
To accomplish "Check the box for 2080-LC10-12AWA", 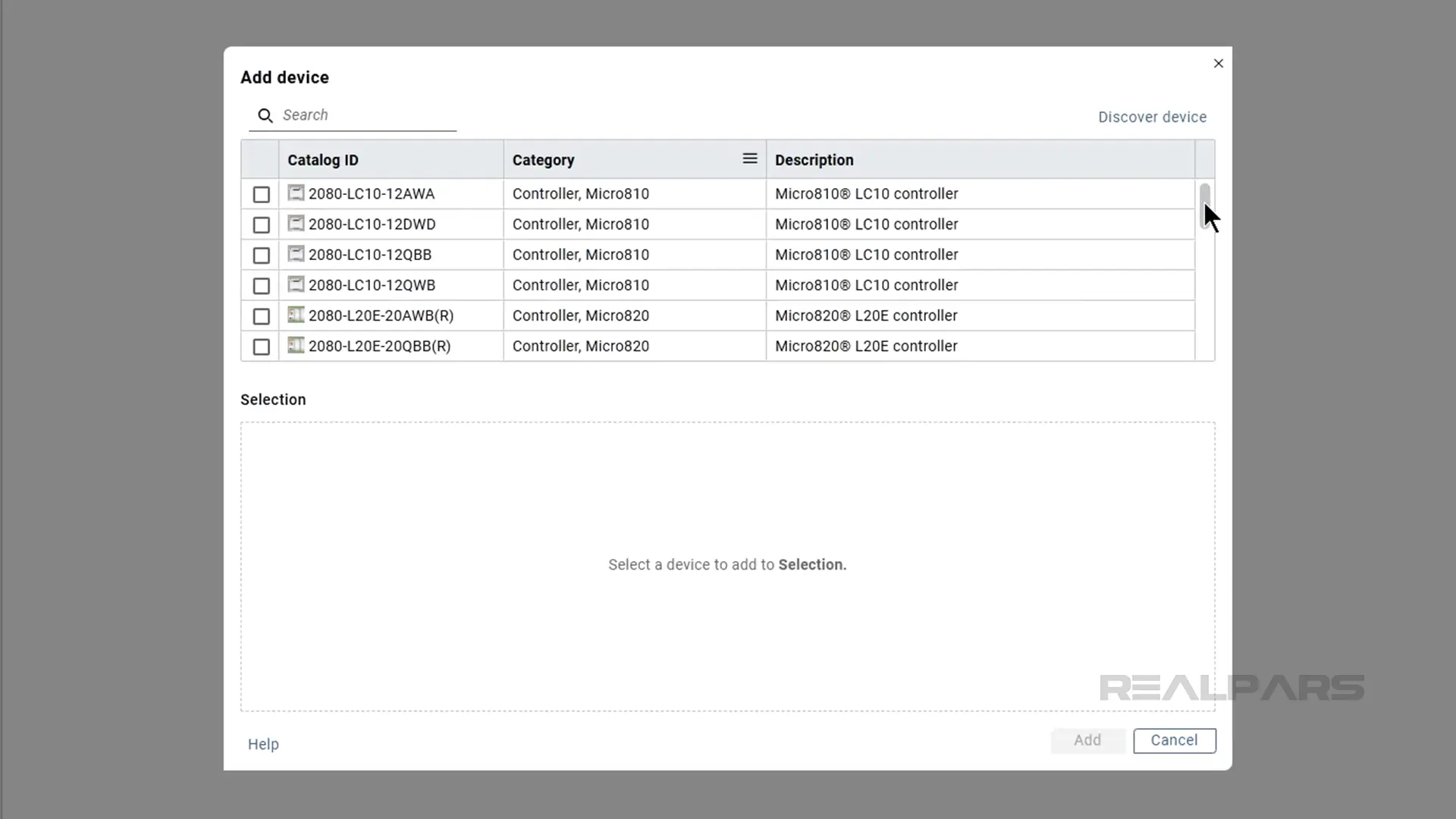I will point(261,195).
